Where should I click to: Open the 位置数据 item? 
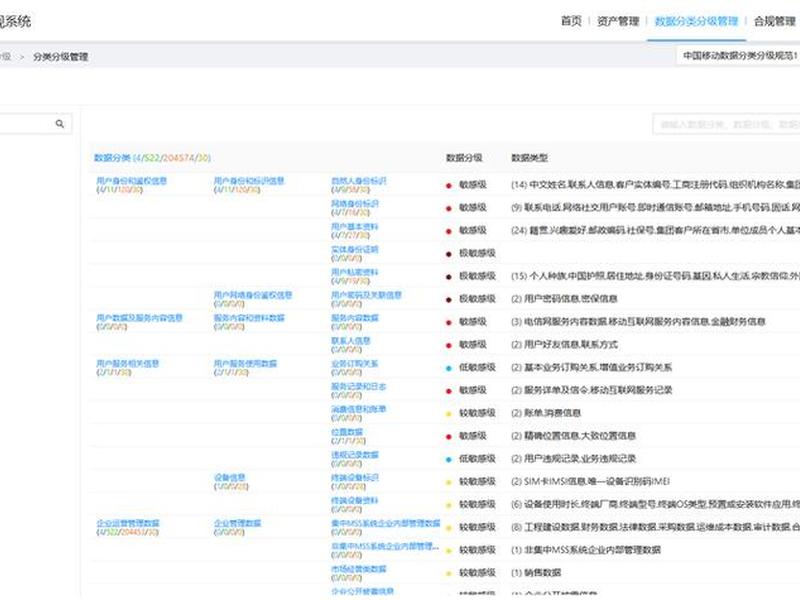pyautogui.click(x=346, y=432)
